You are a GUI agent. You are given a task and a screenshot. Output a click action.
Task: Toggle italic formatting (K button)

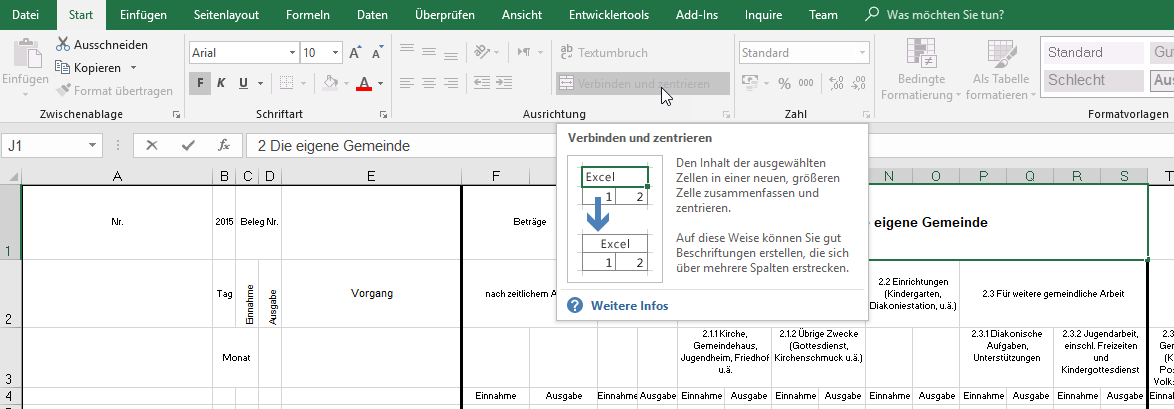point(221,83)
